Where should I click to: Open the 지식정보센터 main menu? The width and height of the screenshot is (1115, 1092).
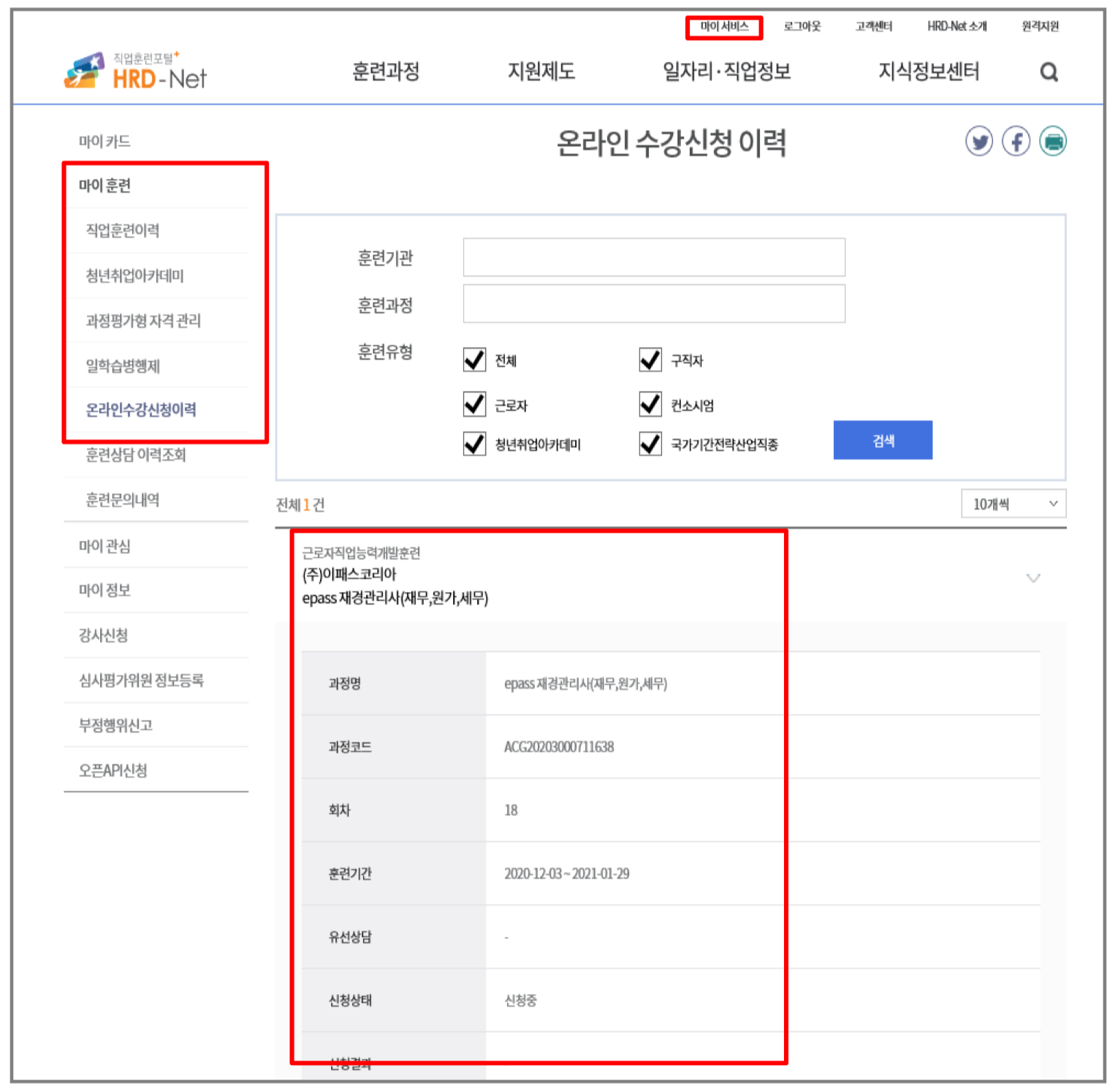[929, 72]
